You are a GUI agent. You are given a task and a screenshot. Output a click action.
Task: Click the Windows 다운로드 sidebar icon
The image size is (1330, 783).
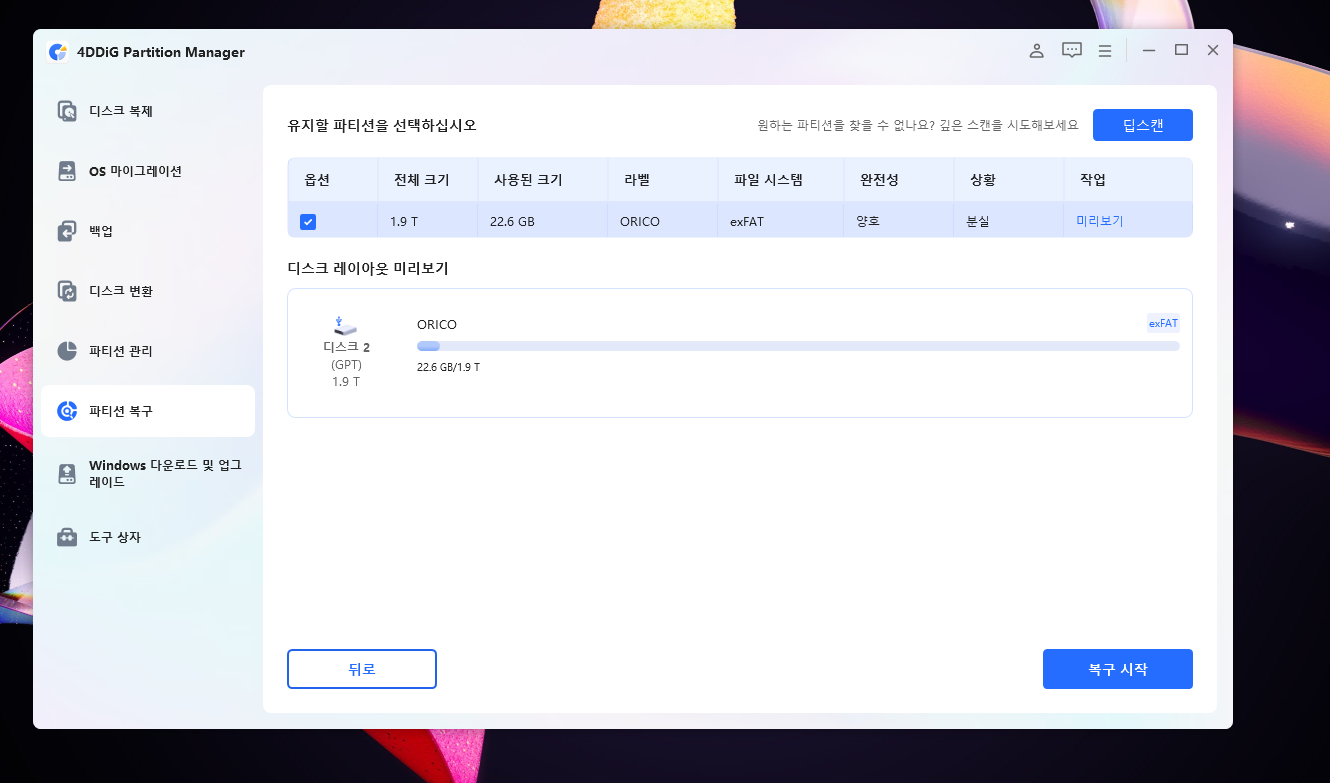tap(67, 473)
